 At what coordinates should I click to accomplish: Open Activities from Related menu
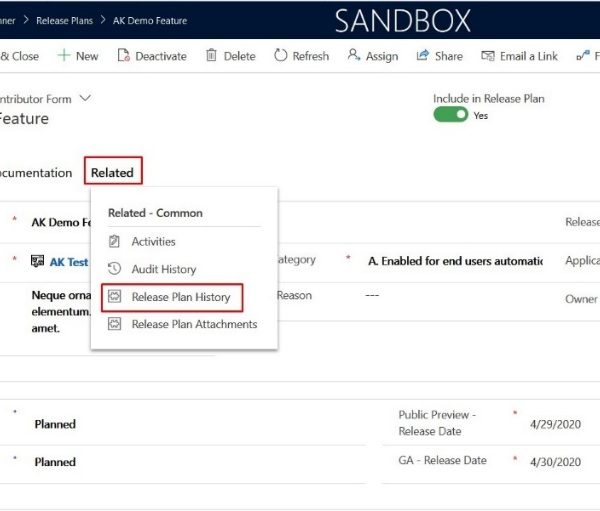pyautogui.click(x=153, y=241)
